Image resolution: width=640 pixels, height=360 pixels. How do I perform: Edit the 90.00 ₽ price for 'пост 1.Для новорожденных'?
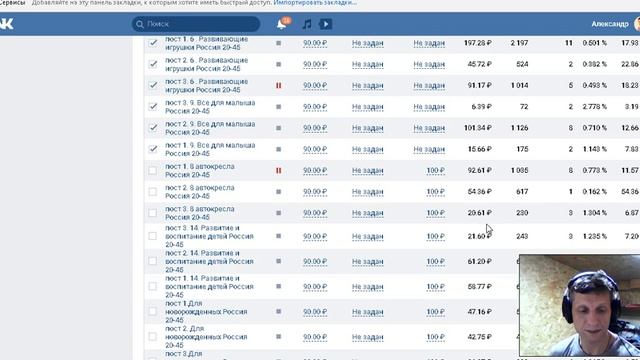click(x=315, y=311)
